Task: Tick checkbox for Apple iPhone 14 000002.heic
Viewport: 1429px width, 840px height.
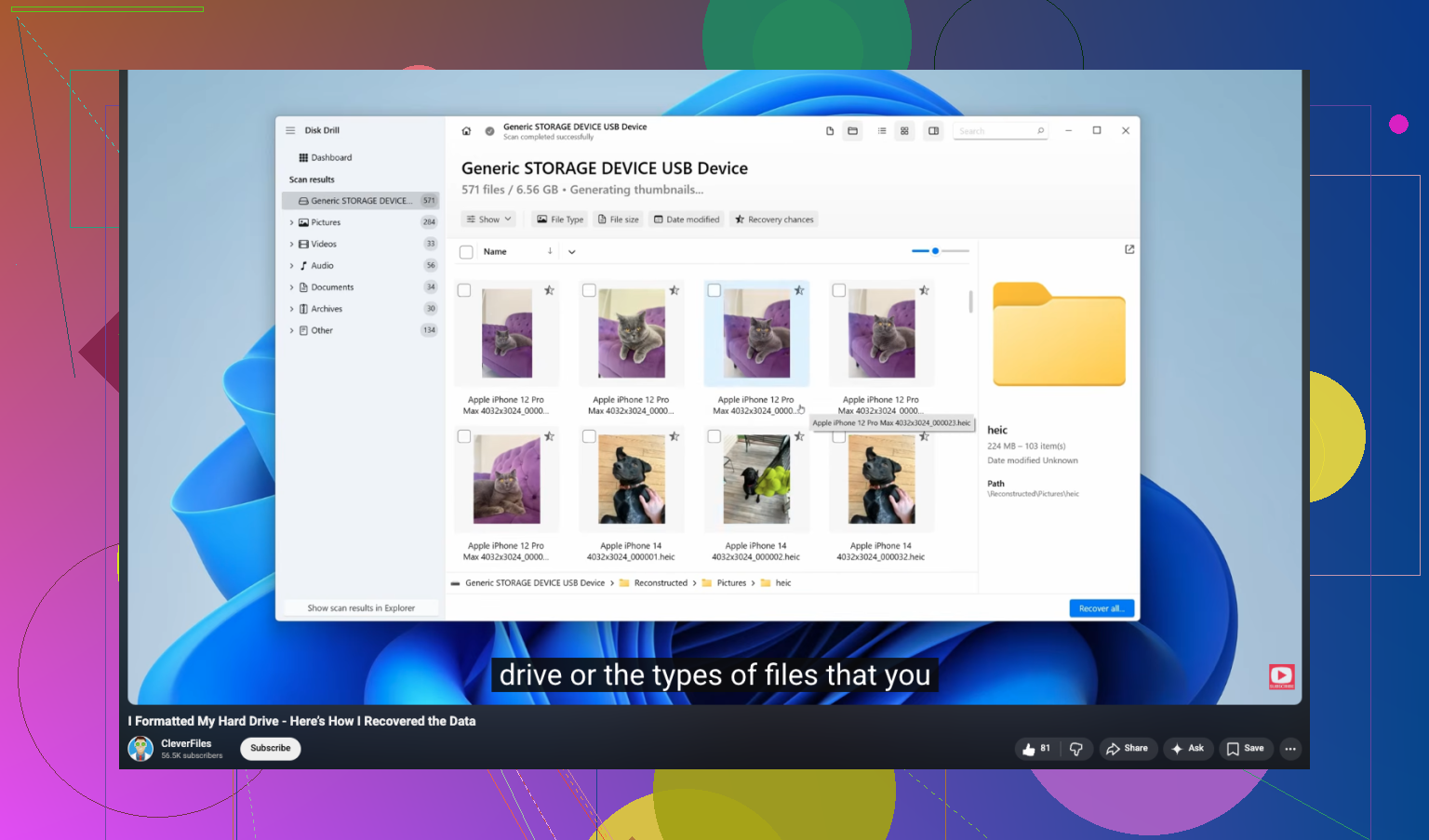Action: (x=714, y=436)
